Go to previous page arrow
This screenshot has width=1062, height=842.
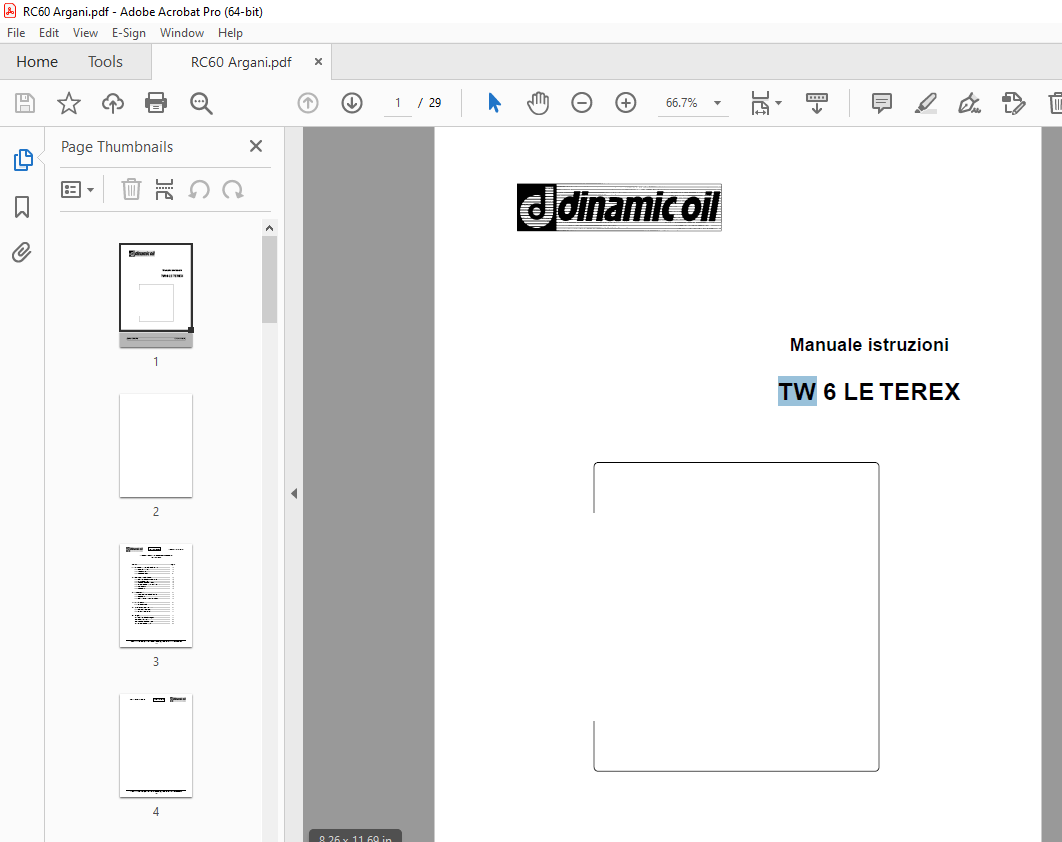307,103
